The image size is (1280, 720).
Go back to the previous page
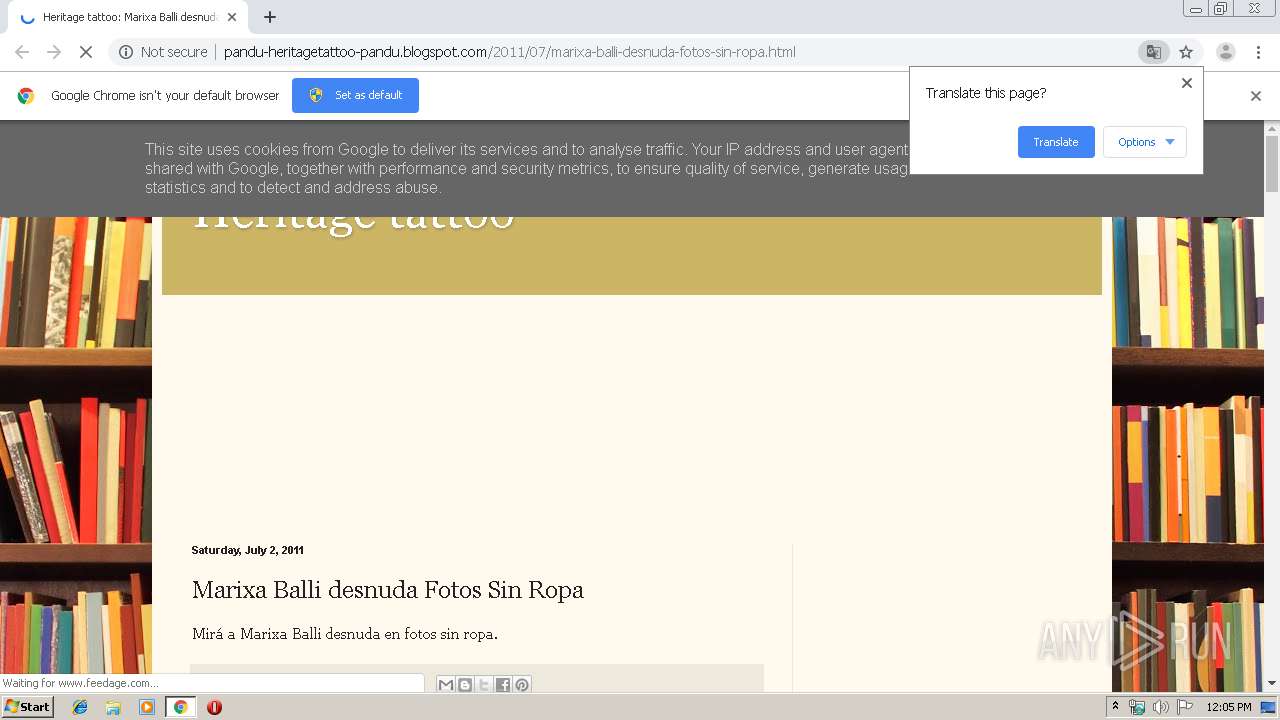22,52
